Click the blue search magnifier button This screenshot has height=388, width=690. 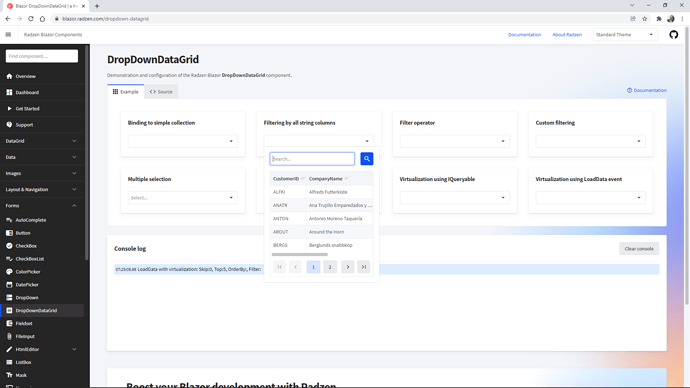tap(367, 159)
